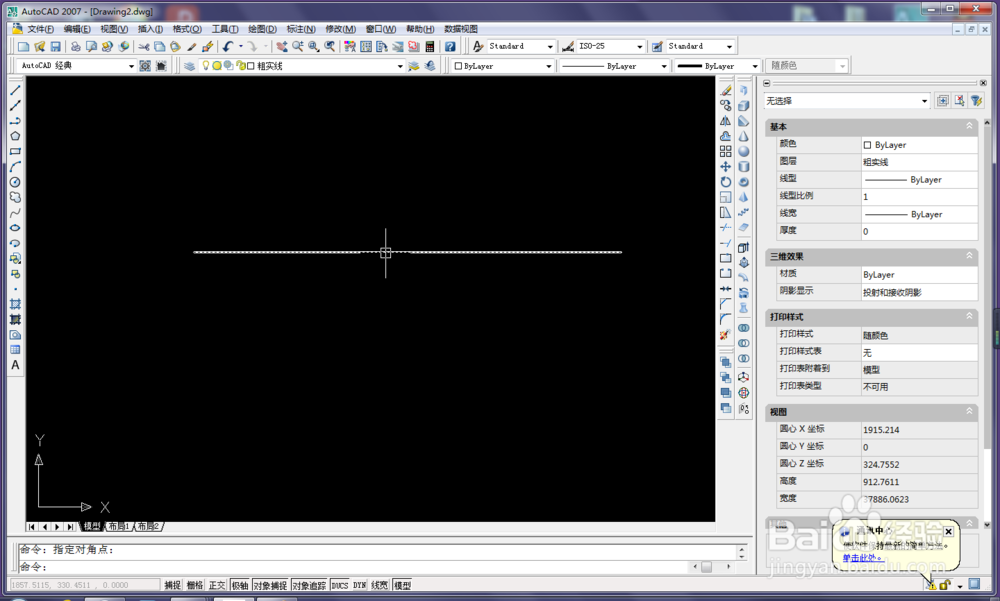Open the Layer Properties Manager icon
This screenshot has width=1000, height=601.
(x=189, y=66)
